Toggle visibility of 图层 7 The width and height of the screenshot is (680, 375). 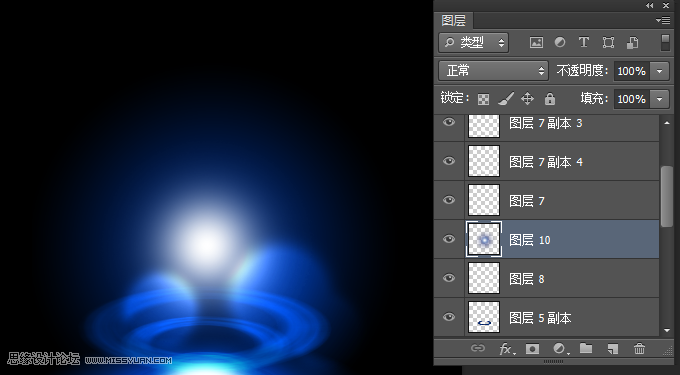point(449,200)
